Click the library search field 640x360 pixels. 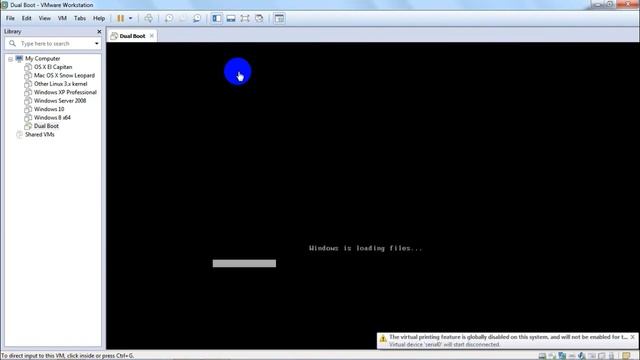pos(53,43)
